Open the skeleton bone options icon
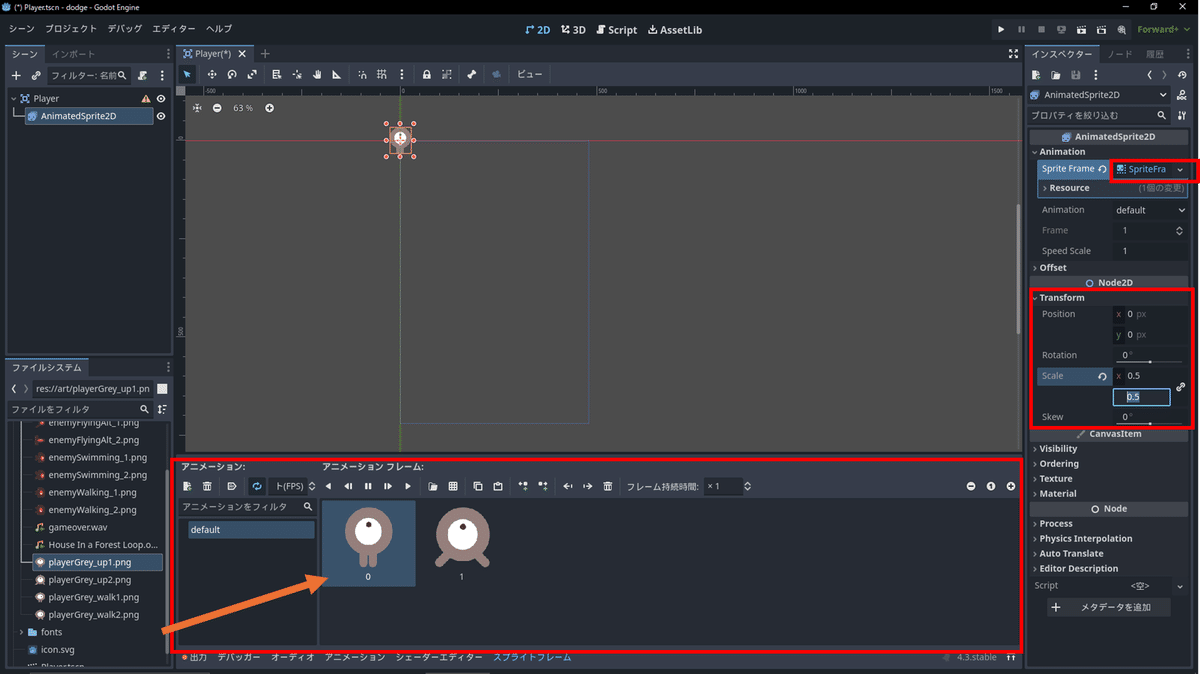 471,74
